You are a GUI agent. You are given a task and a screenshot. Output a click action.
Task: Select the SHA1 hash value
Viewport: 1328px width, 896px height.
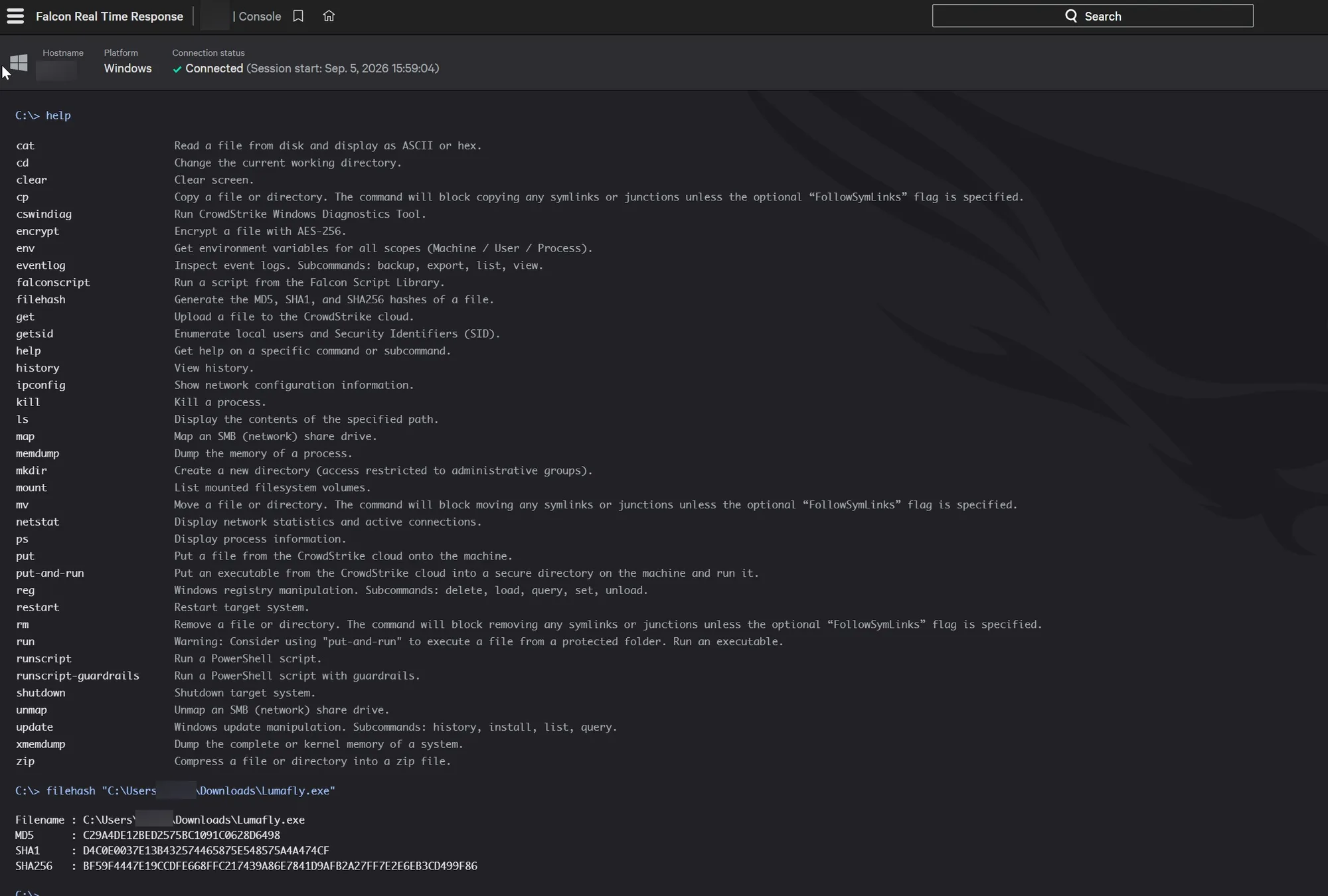[206, 851]
